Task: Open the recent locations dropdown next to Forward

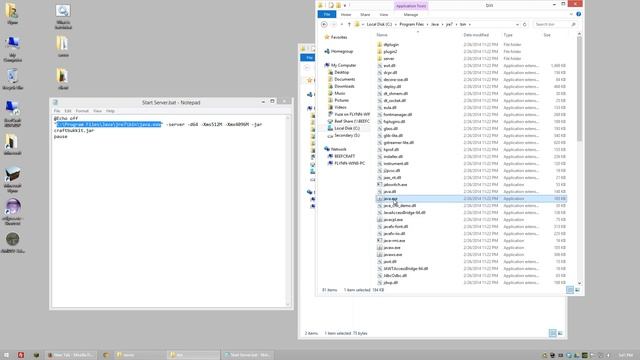Action: click(342, 24)
